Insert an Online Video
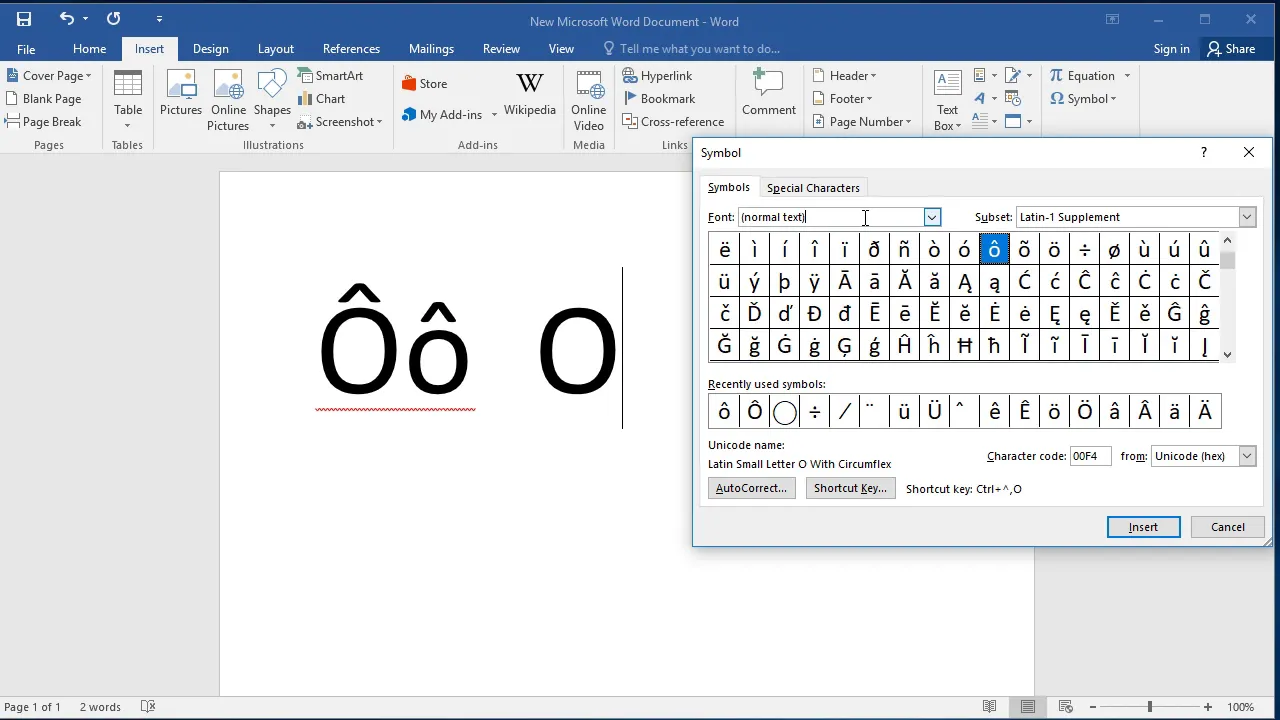This screenshot has width=1280, height=720. (589, 100)
